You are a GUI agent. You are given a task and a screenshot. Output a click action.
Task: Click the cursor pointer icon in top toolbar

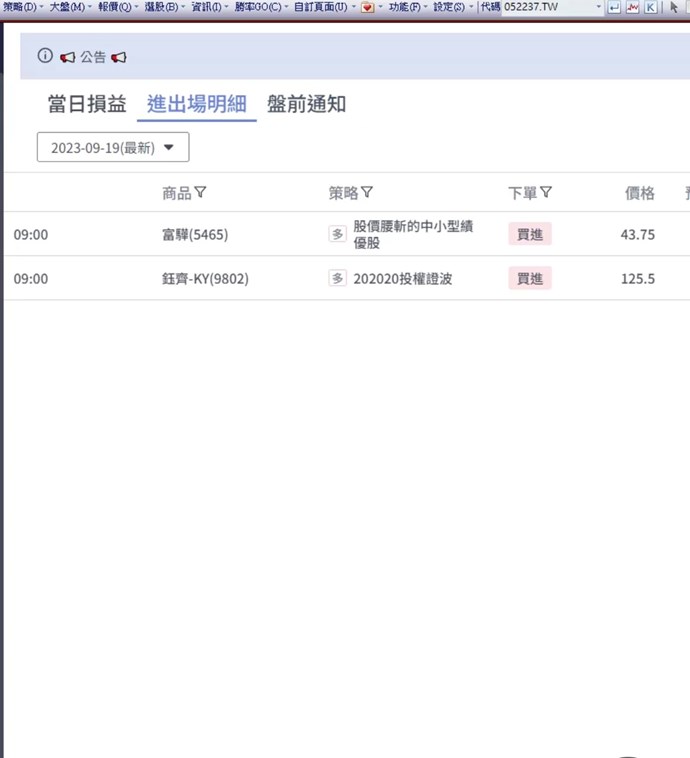tap(674, 7)
